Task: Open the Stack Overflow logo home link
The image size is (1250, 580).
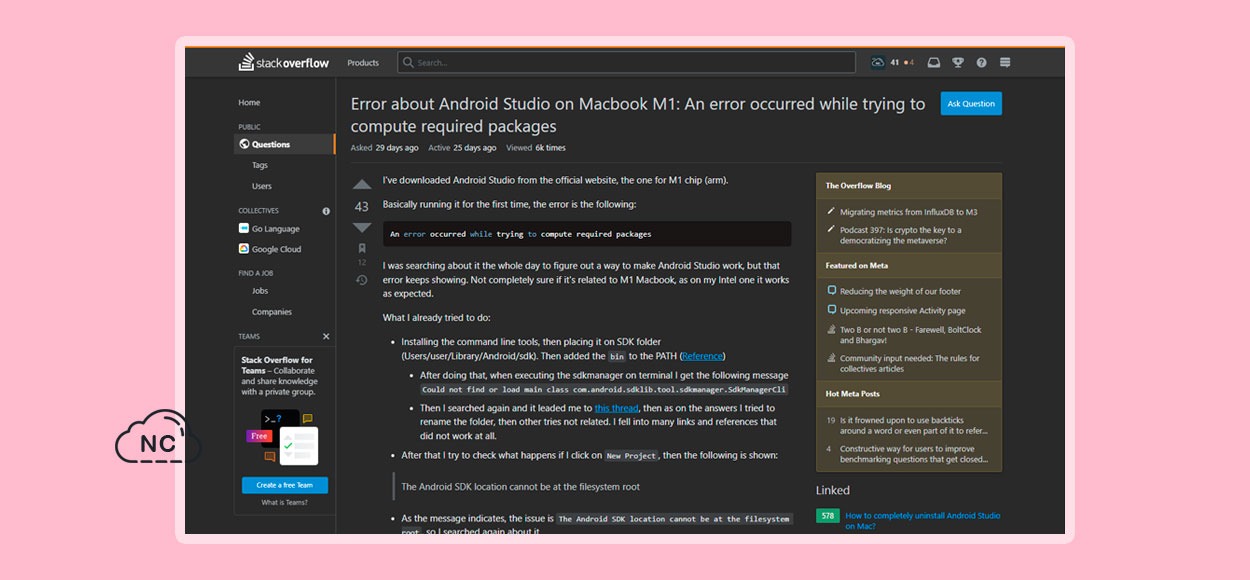Action: click(283, 62)
